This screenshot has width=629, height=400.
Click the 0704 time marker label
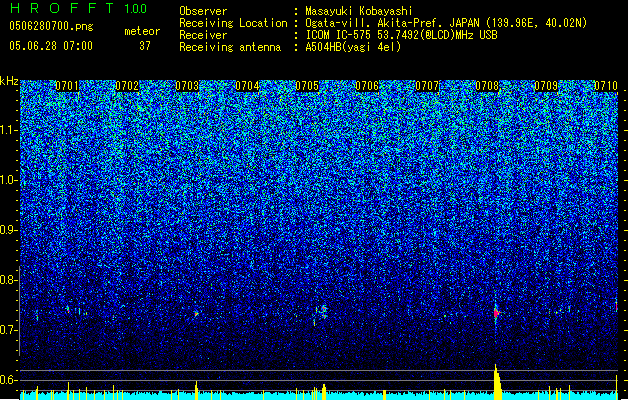pyautogui.click(x=247, y=86)
